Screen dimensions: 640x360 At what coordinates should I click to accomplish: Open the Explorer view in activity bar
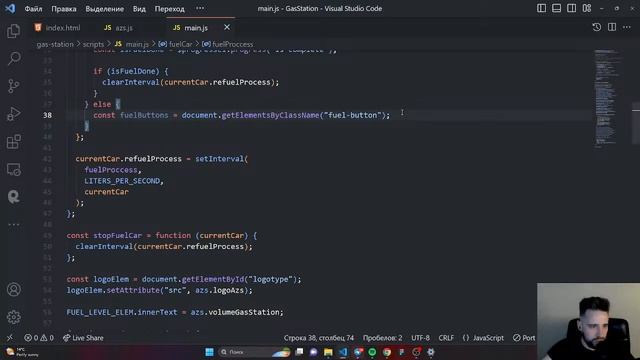point(13,31)
